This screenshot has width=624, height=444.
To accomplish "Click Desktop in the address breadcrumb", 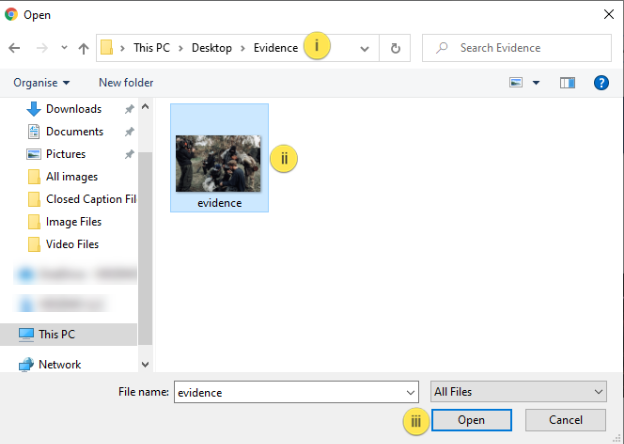I will (212, 48).
